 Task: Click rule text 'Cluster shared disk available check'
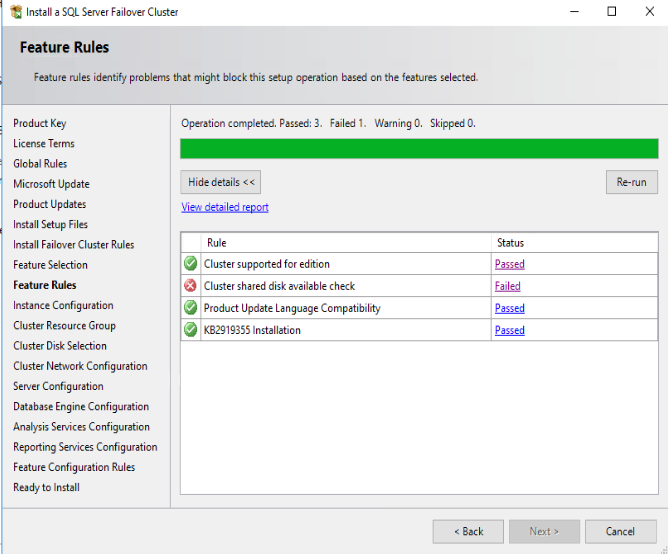point(279,286)
